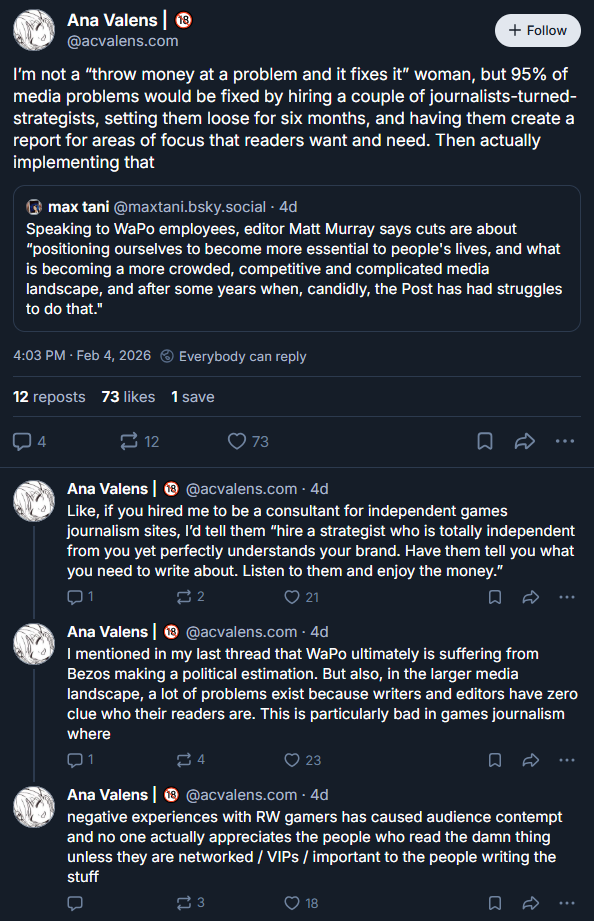The width and height of the screenshot is (594, 921).
Task: Share the main post via arrow icon
Action: [525, 441]
